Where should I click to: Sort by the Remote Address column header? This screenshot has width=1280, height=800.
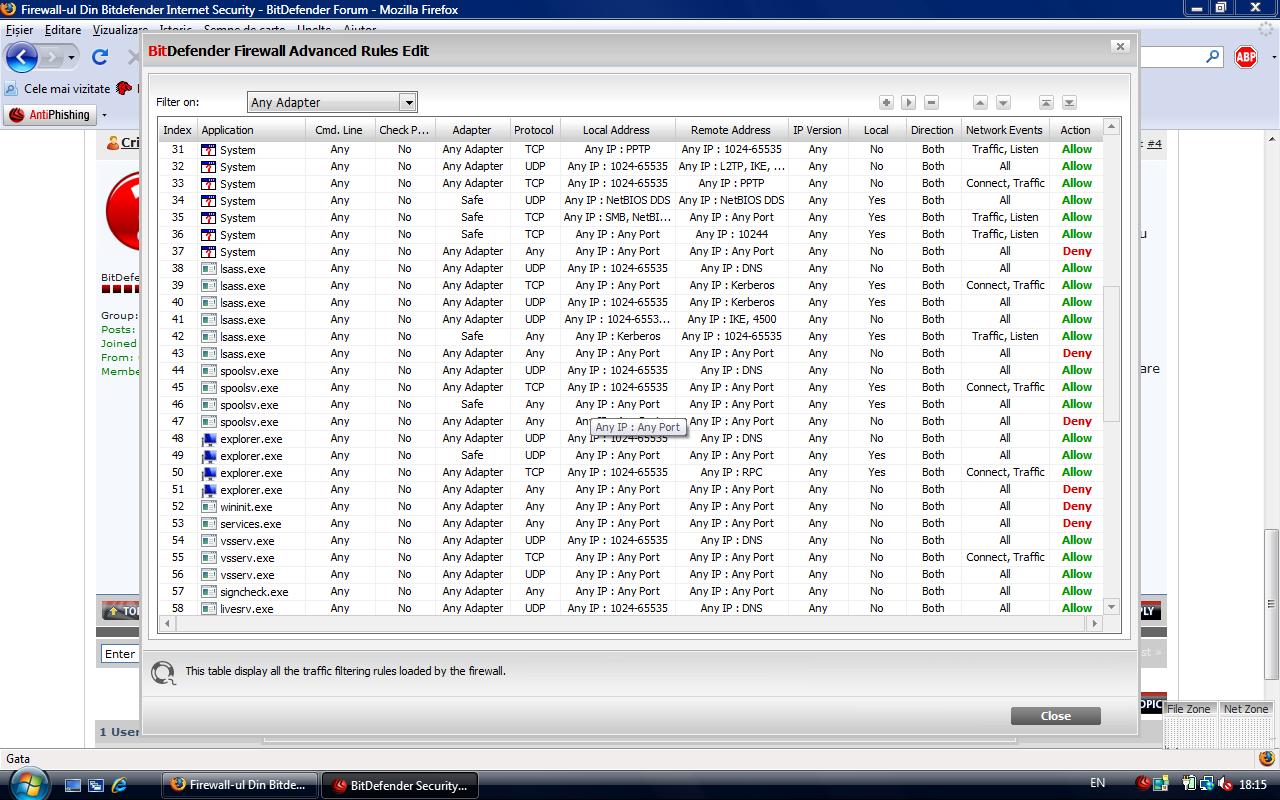731,130
